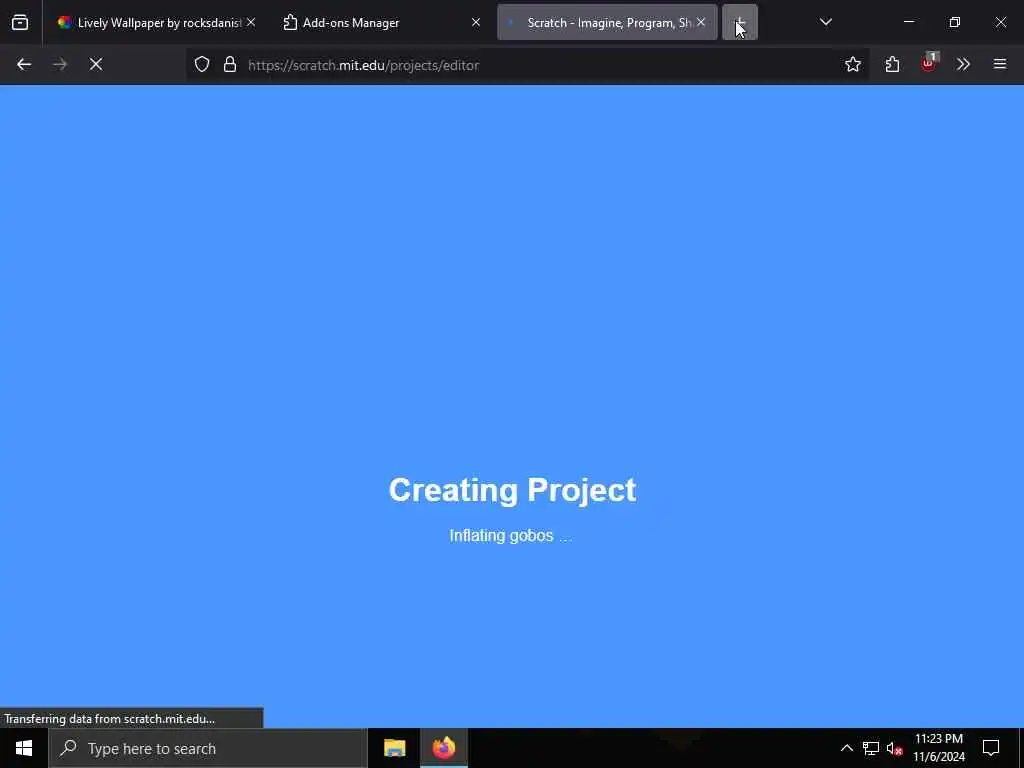The image size is (1024, 768).
Task: Show hidden system tray icons
Action: tap(846, 748)
